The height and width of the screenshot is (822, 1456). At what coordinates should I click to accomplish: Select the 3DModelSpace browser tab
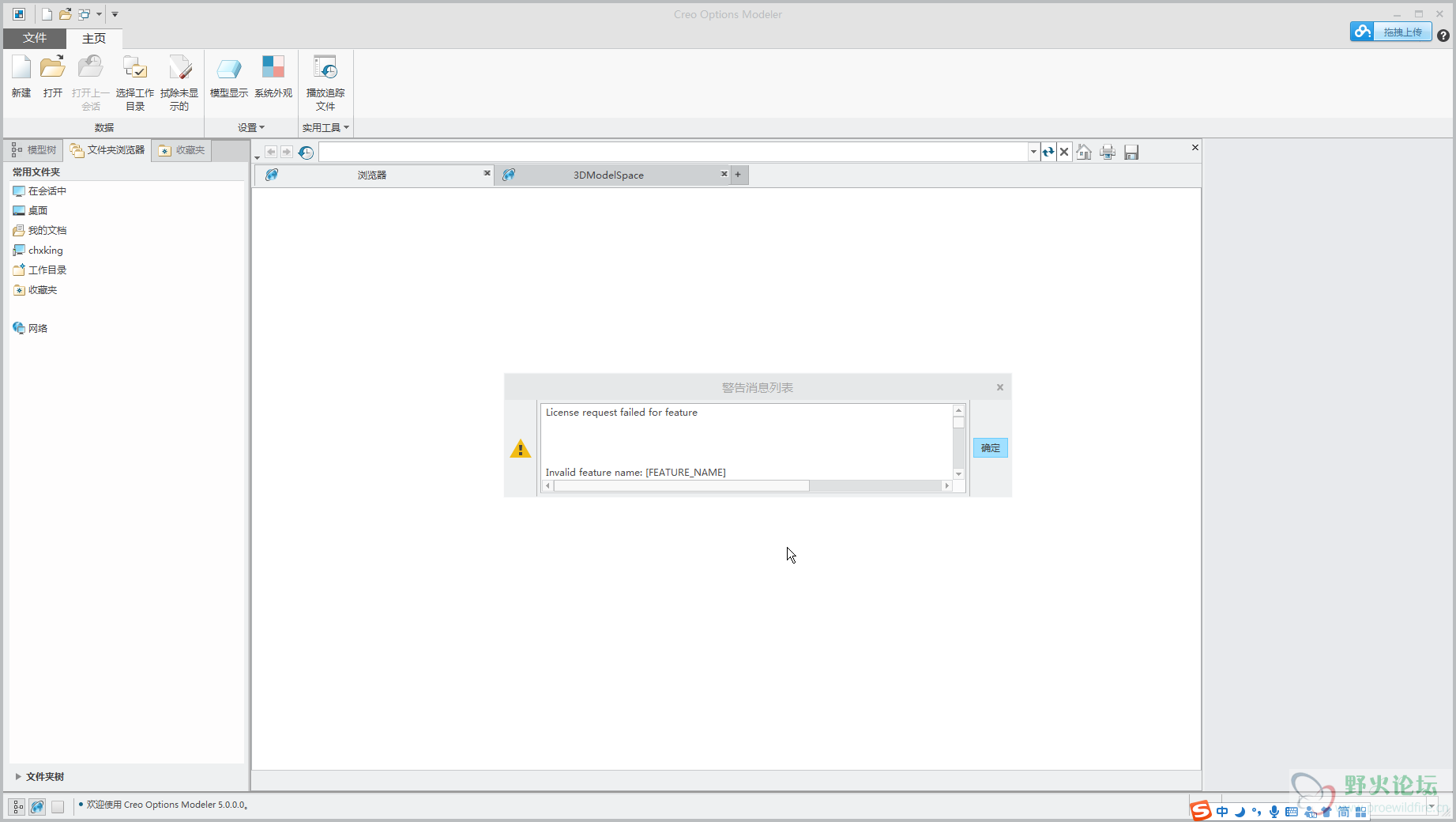coord(608,175)
